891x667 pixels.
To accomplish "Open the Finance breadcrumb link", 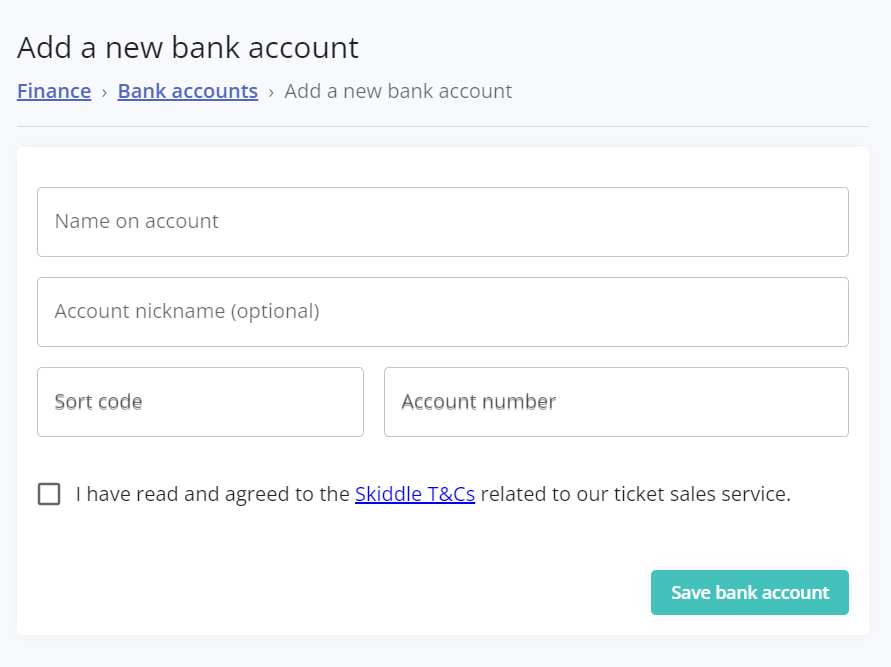I will point(54,91).
